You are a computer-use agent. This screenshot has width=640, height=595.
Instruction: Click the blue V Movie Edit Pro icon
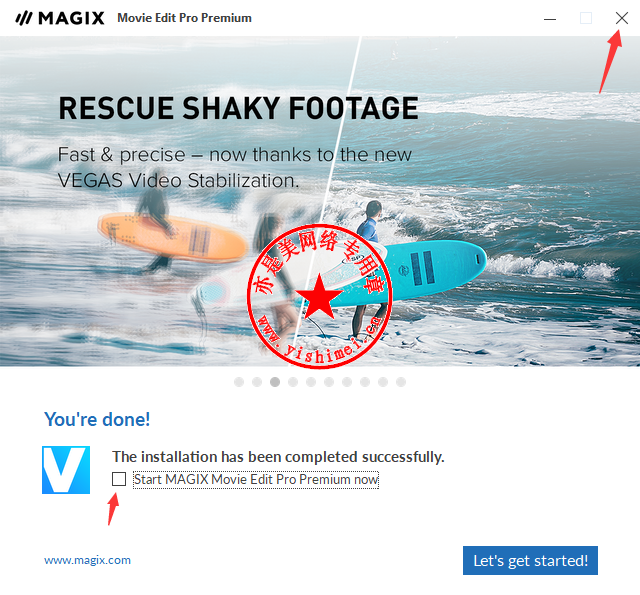[x=66, y=470]
